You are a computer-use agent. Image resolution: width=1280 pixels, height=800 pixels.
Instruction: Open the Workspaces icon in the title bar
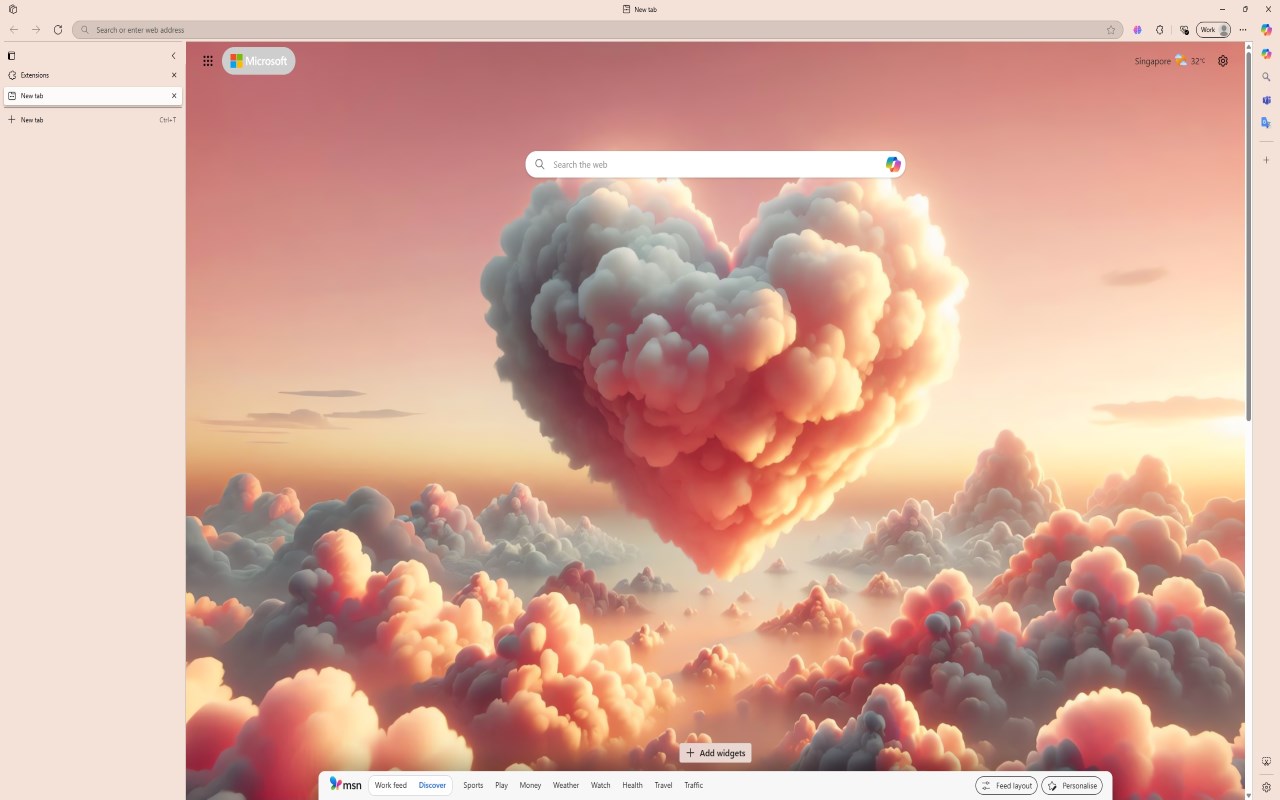point(12,9)
